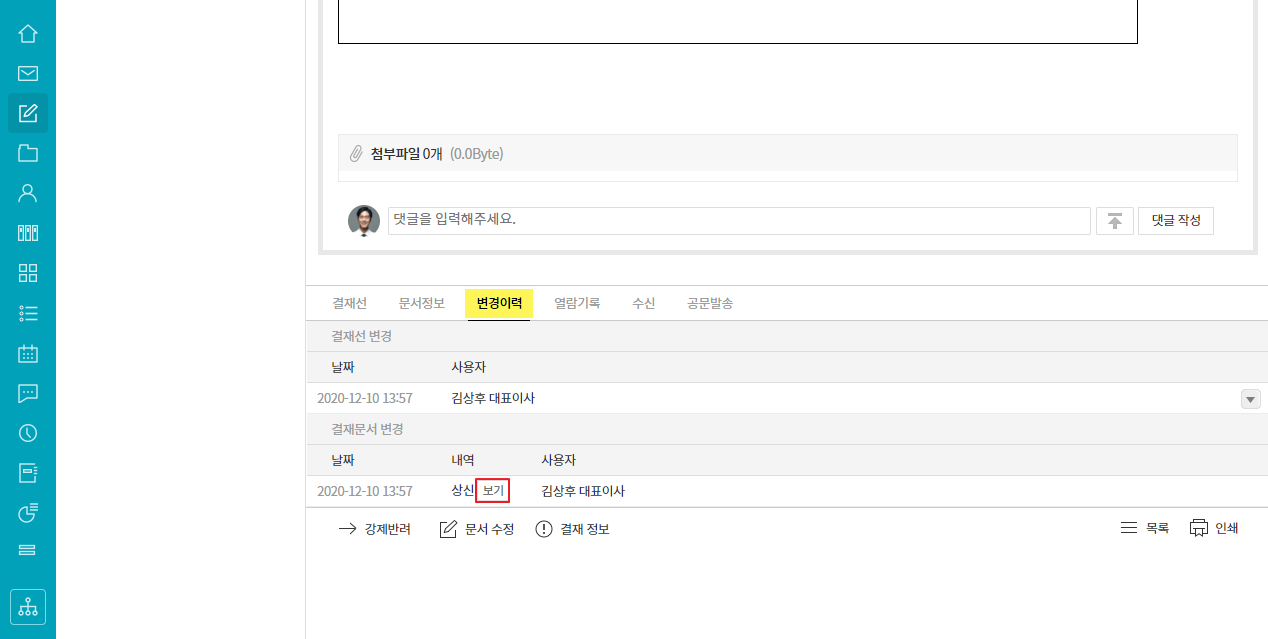1268x639 pixels.
Task: Switch to the 결재선 tab
Action: point(350,303)
